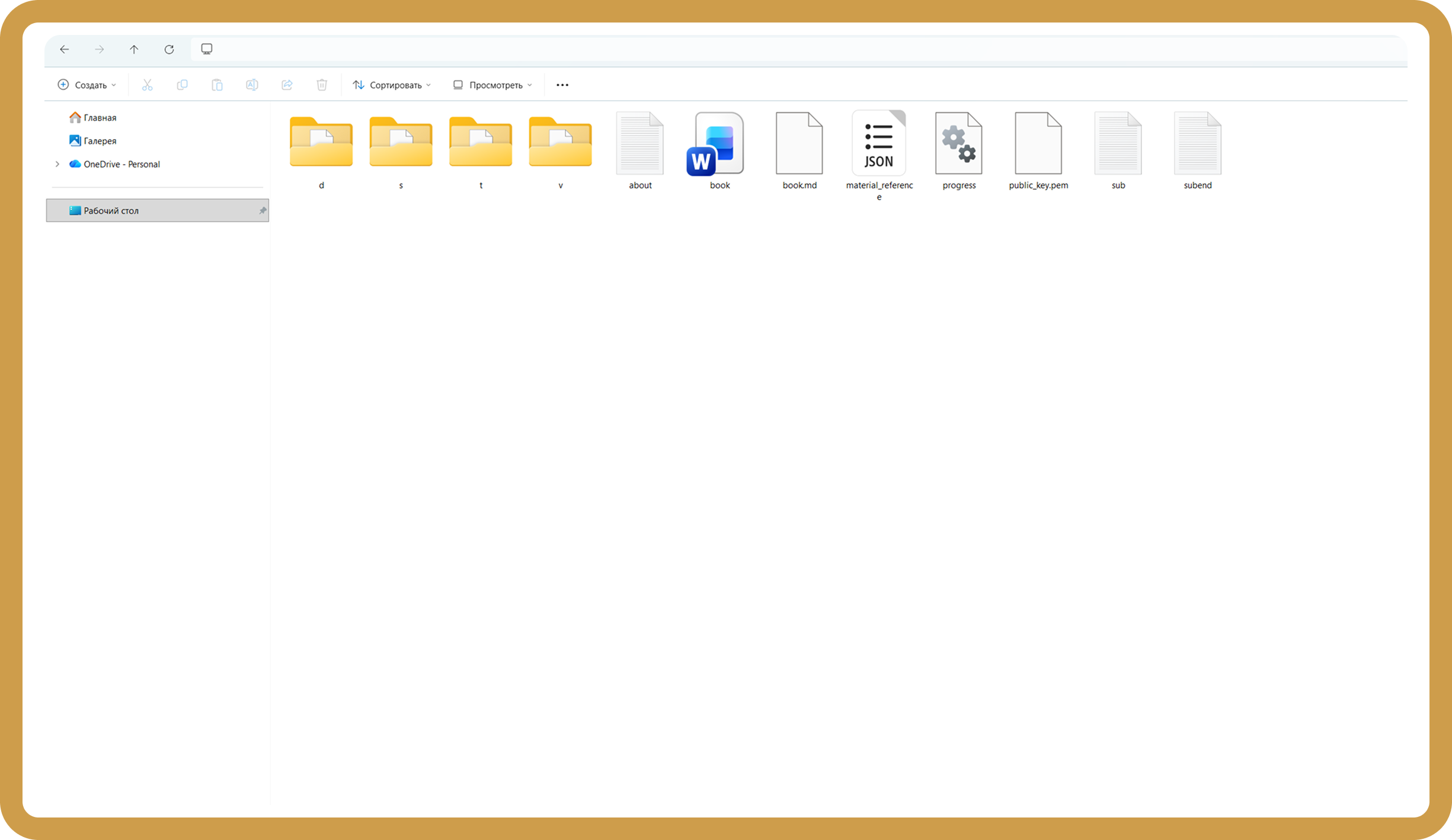Click the Cut scissors icon

click(147, 85)
